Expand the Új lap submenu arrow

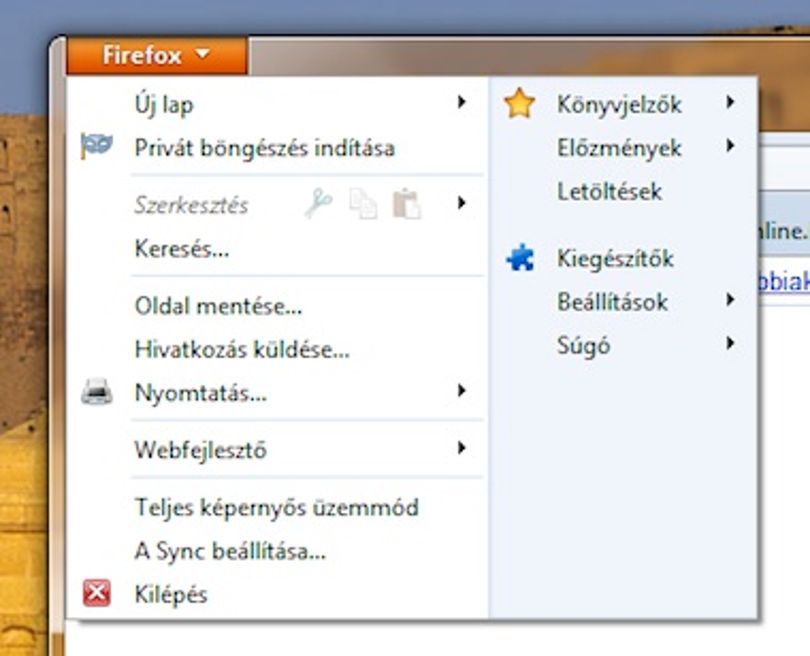pyautogui.click(x=461, y=102)
